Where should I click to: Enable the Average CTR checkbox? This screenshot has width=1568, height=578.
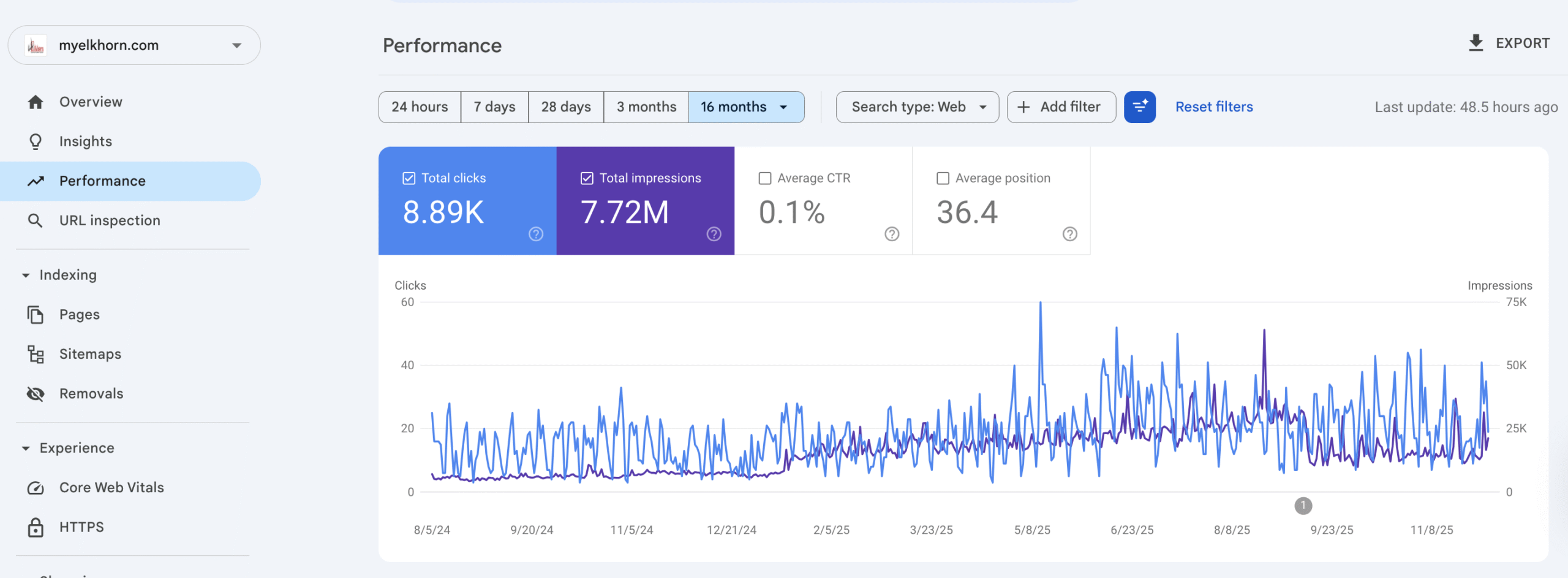[765, 178]
